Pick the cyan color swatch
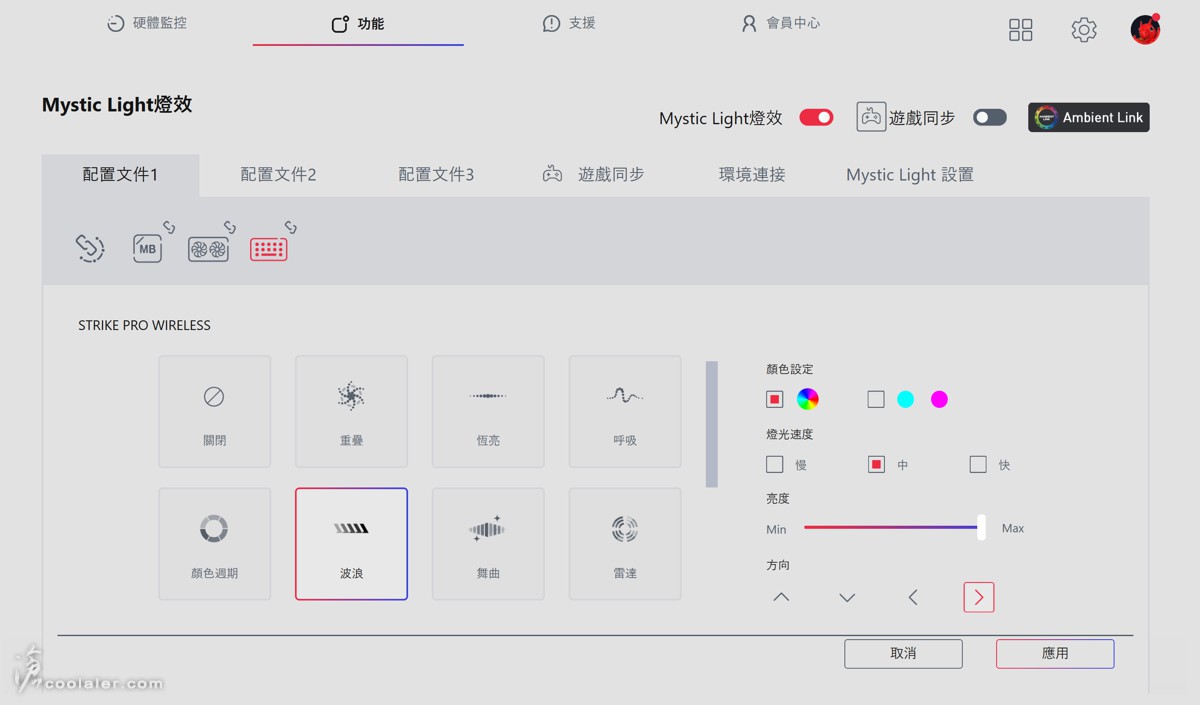This screenshot has width=1200, height=705. coord(905,399)
